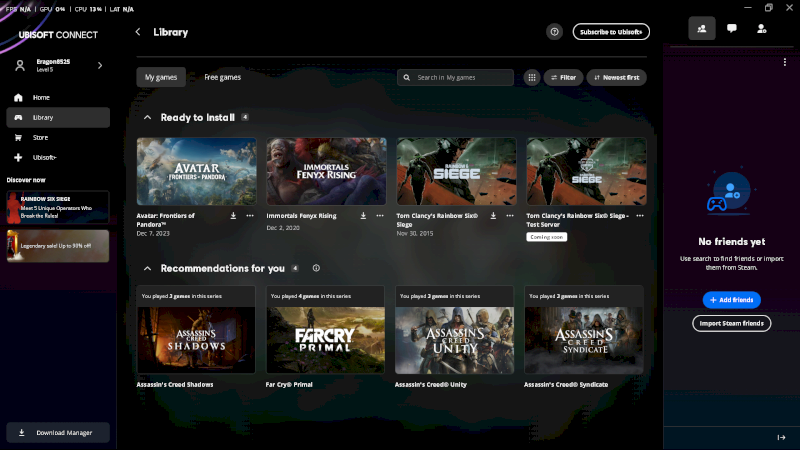This screenshot has height=450, width=800.
Task: Open the friends panel three-dot menu
Action: [784, 62]
